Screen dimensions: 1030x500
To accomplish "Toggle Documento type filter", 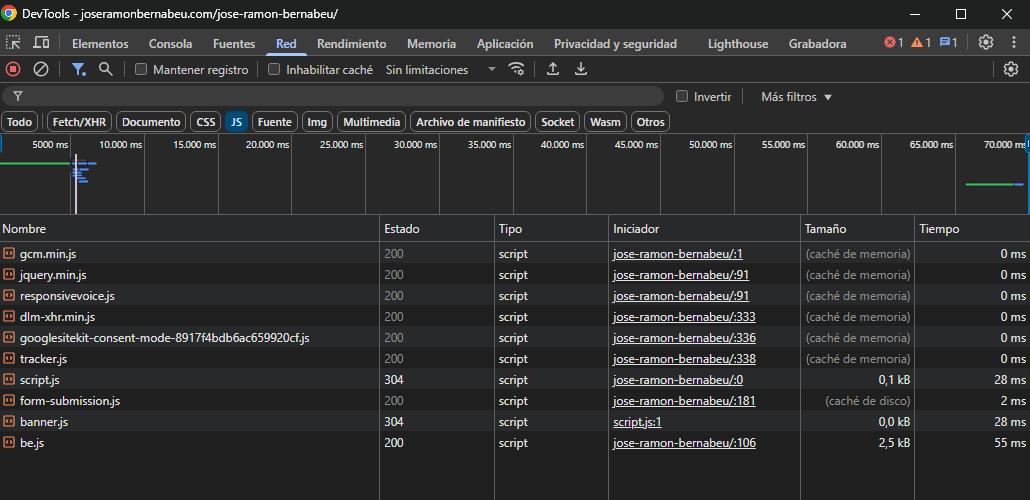I will click(x=151, y=122).
